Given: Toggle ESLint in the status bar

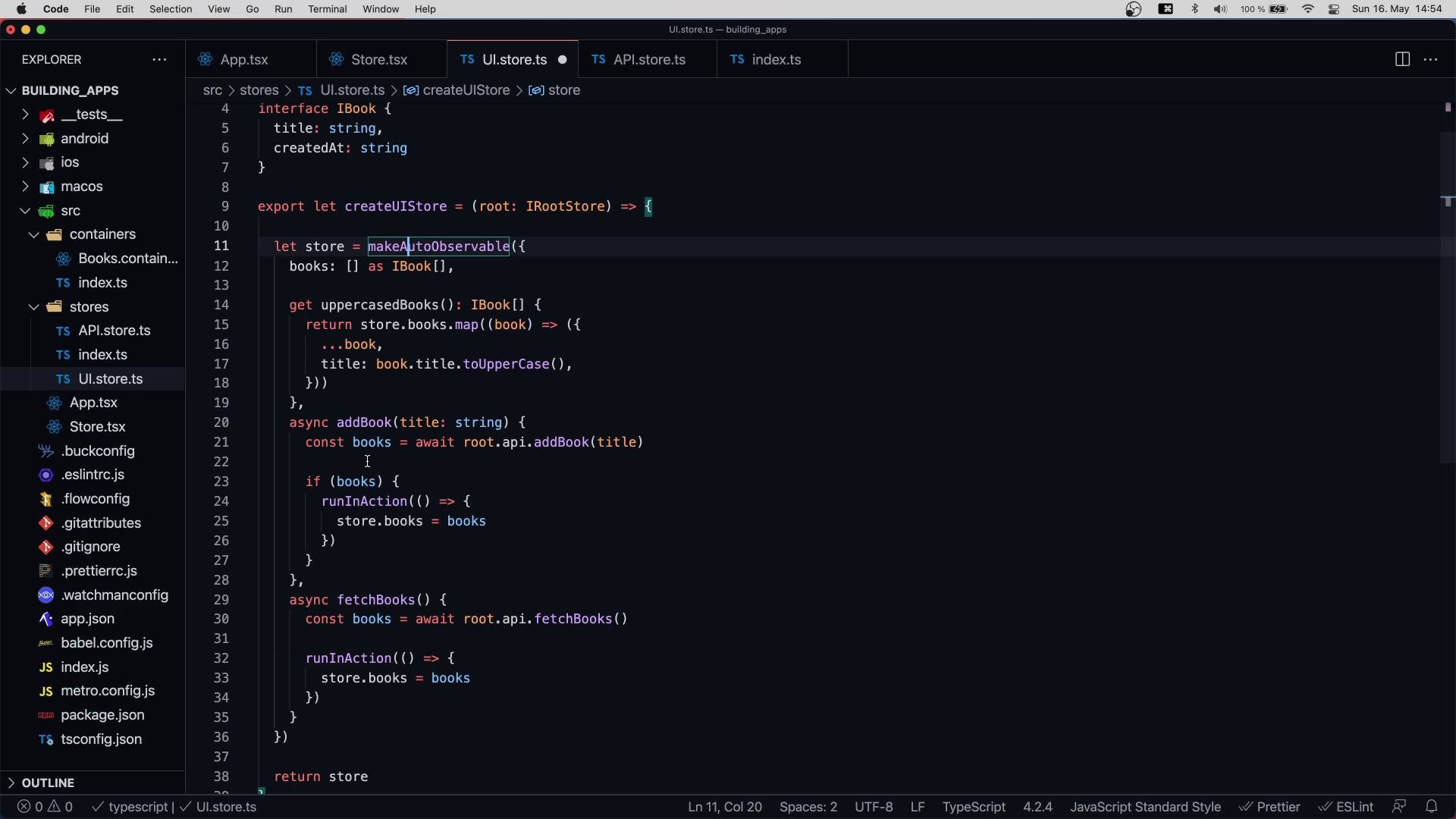Looking at the screenshot, I should pos(1346,807).
